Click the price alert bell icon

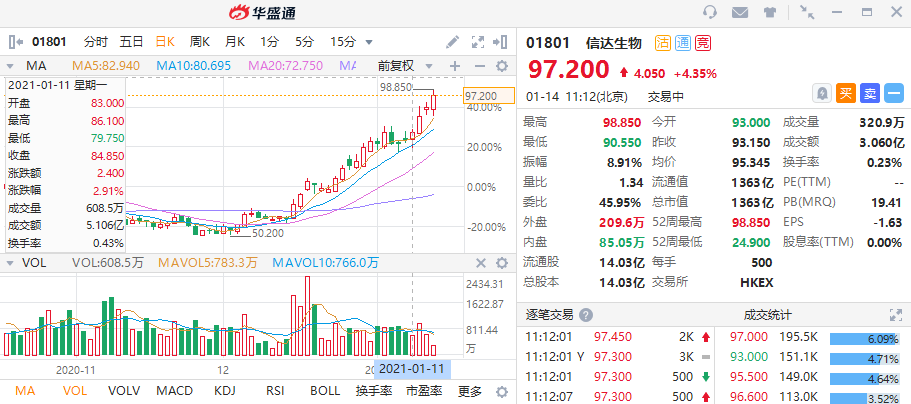pyautogui.click(x=822, y=93)
